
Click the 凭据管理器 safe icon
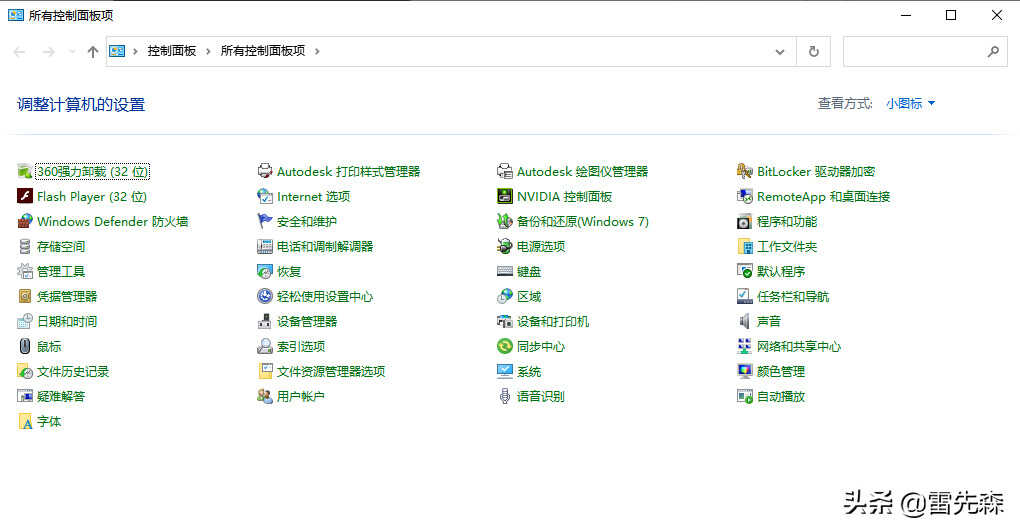tap(25, 297)
